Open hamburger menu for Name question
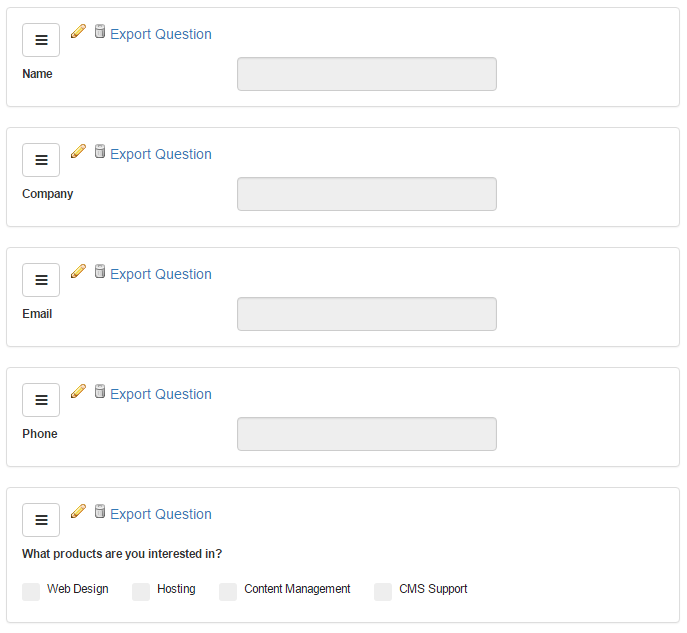This screenshot has width=687, height=633. pyautogui.click(x=41, y=40)
